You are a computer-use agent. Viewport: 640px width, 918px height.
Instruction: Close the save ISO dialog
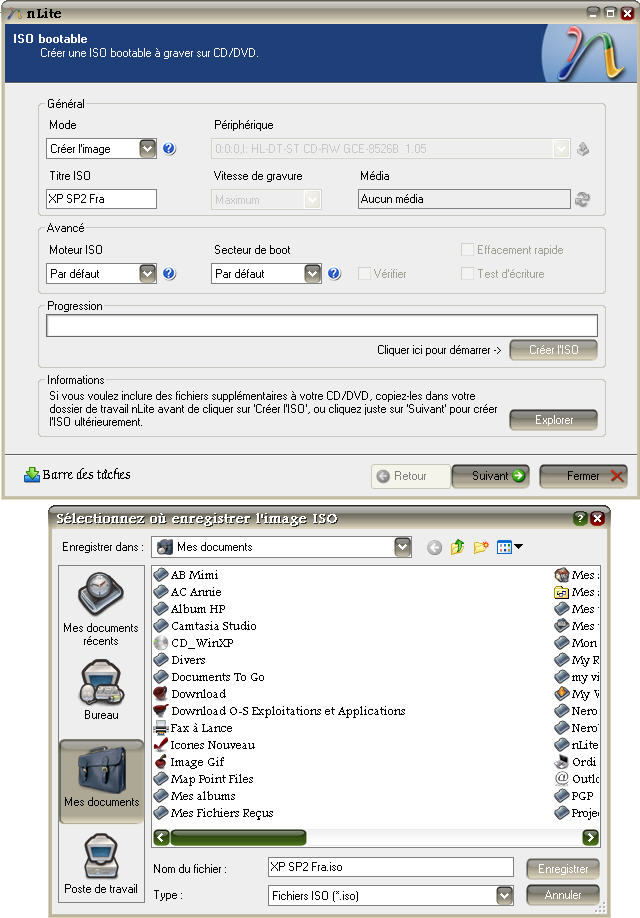pyautogui.click(x=597, y=518)
